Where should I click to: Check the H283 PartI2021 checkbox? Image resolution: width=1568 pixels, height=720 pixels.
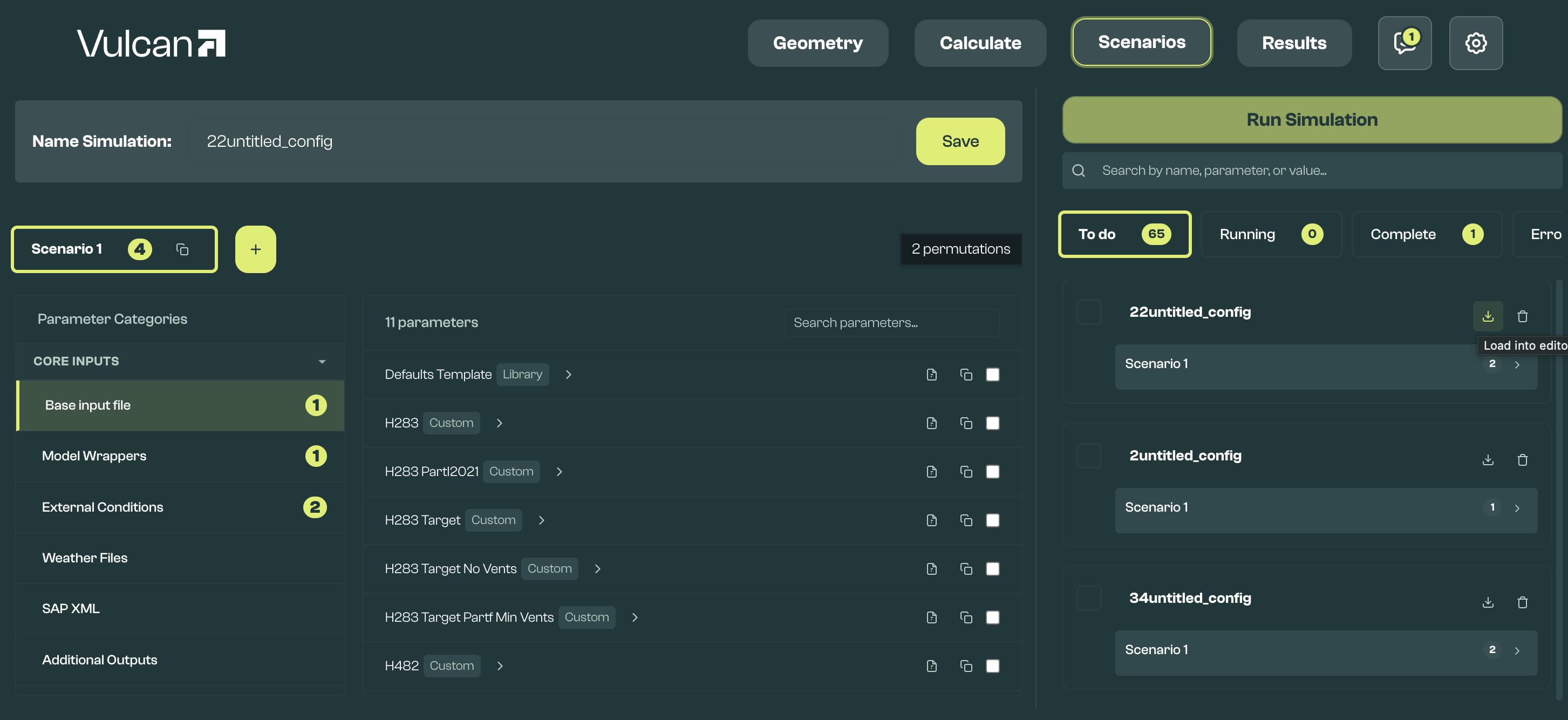[x=993, y=472]
